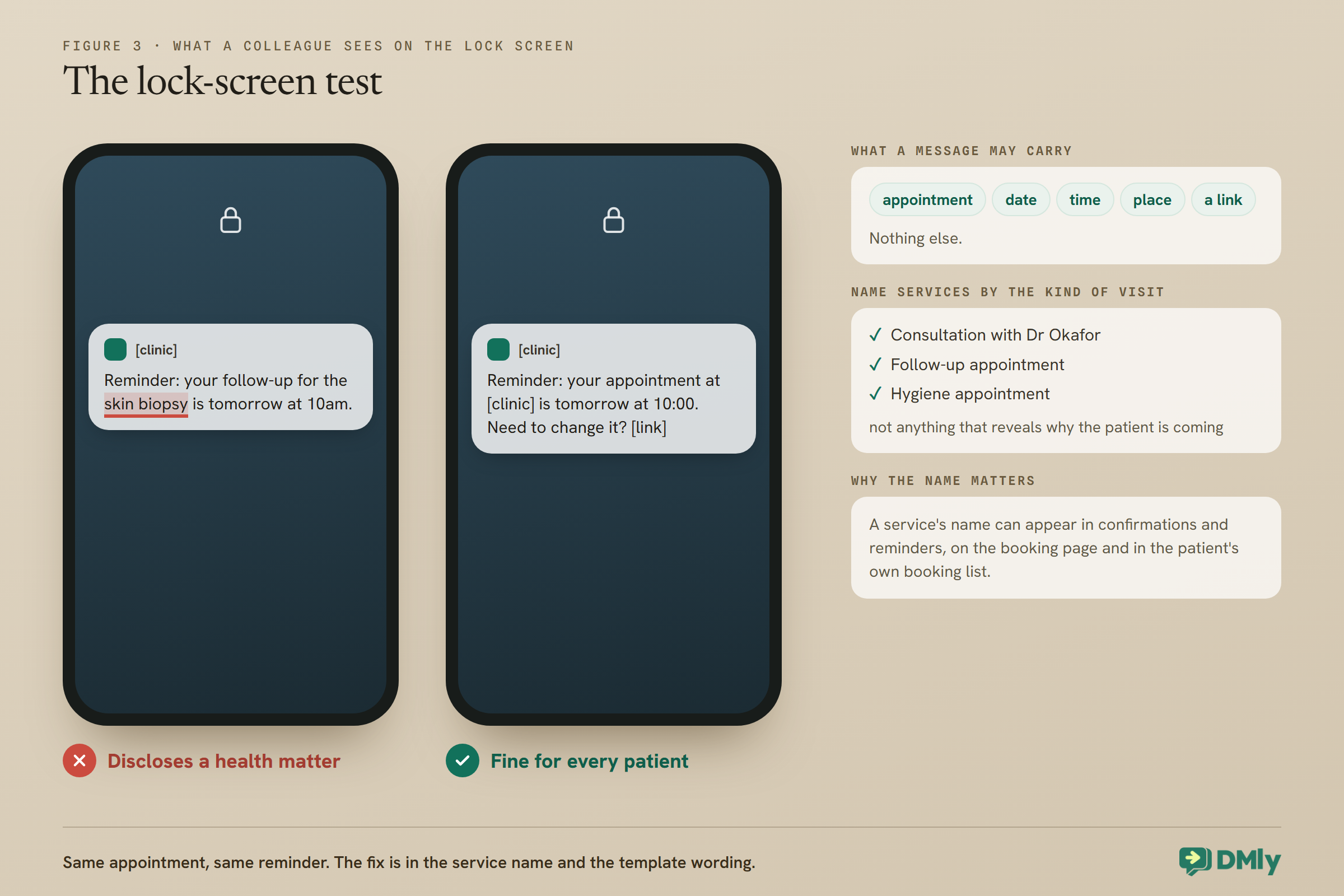Select the a link chip
The height and width of the screenshot is (896, 1344).
1223,199
